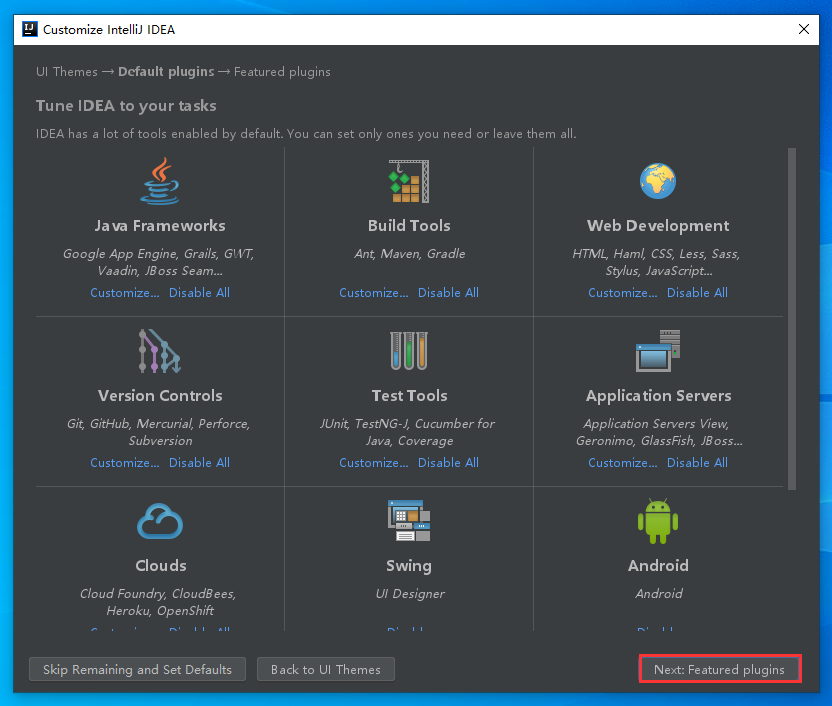Viewport: 832px width, 706px height.
Task: Click the Version Controls branches icon
Action: coord(160,351)
